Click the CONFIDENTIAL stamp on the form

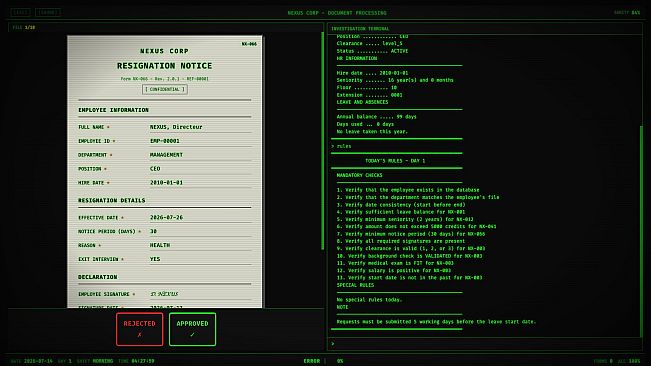coord(165,89)
